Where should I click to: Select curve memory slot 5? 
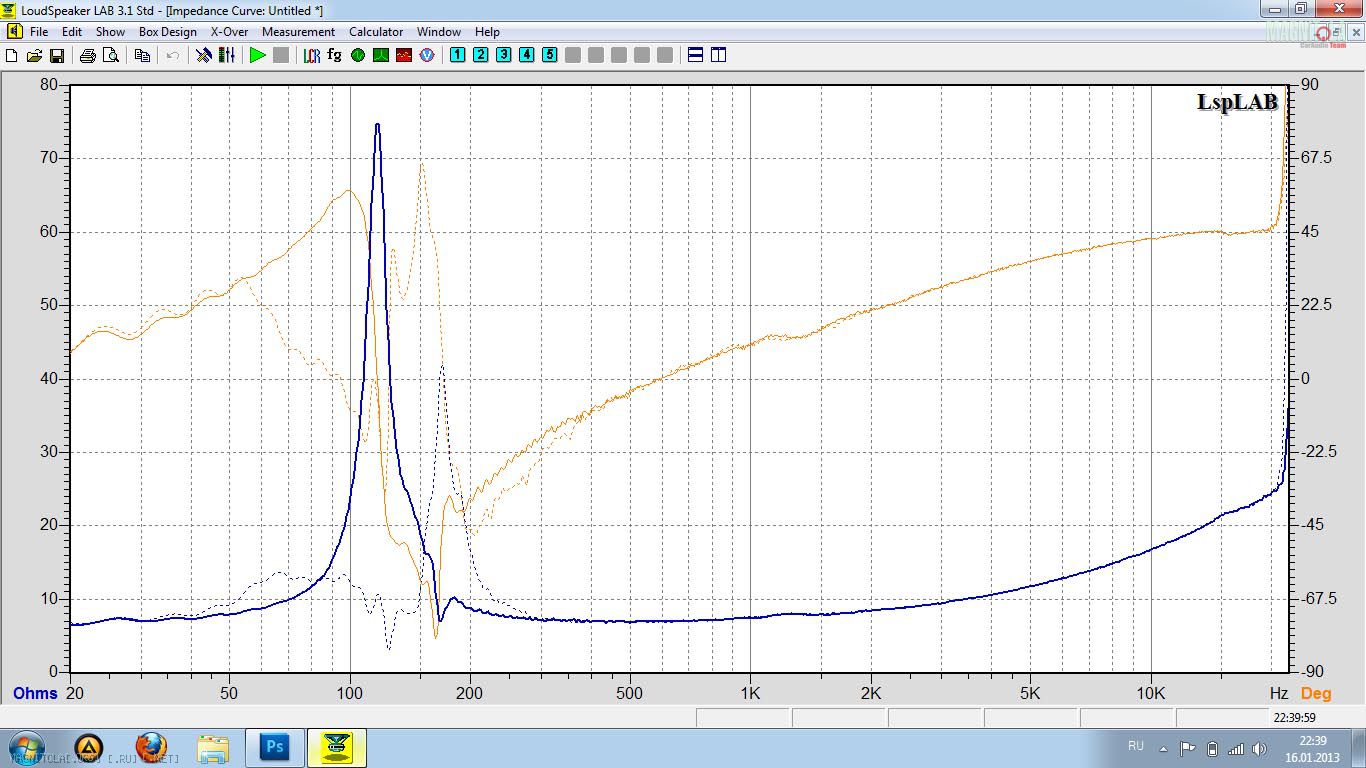tap(549, 55)
